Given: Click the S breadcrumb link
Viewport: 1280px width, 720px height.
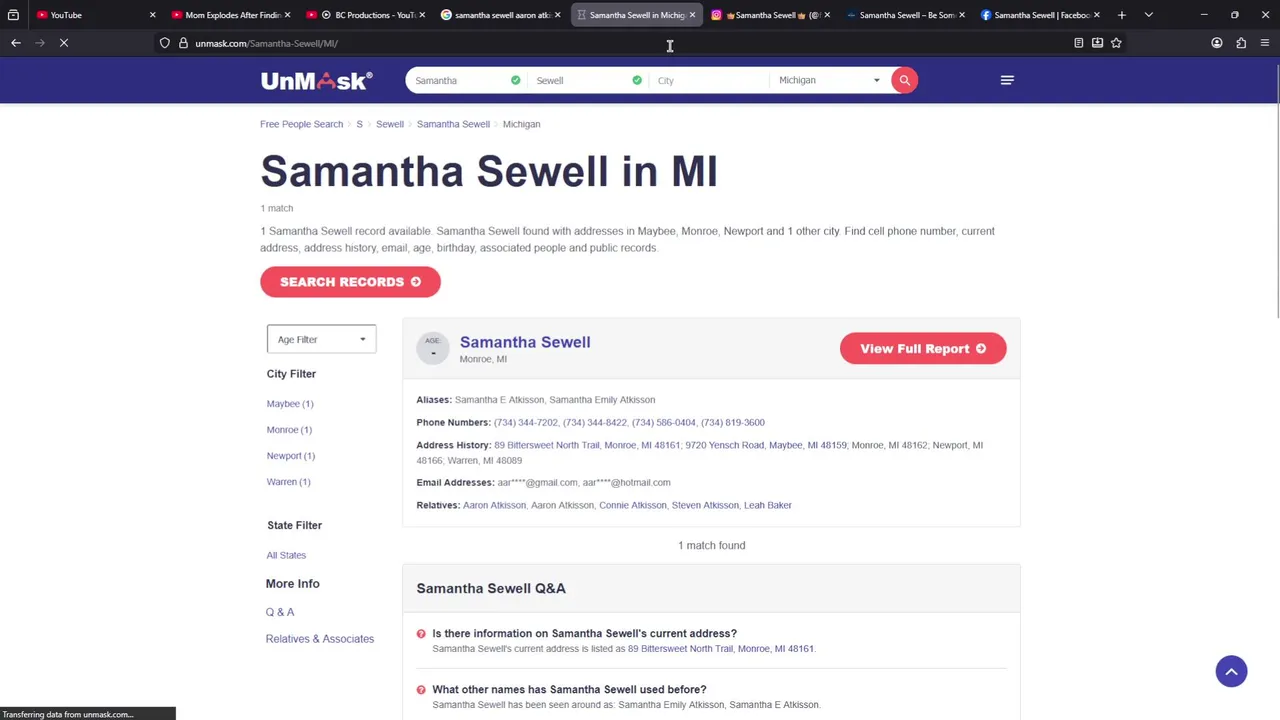Looking at the screenshot, I should pos(359,124).
